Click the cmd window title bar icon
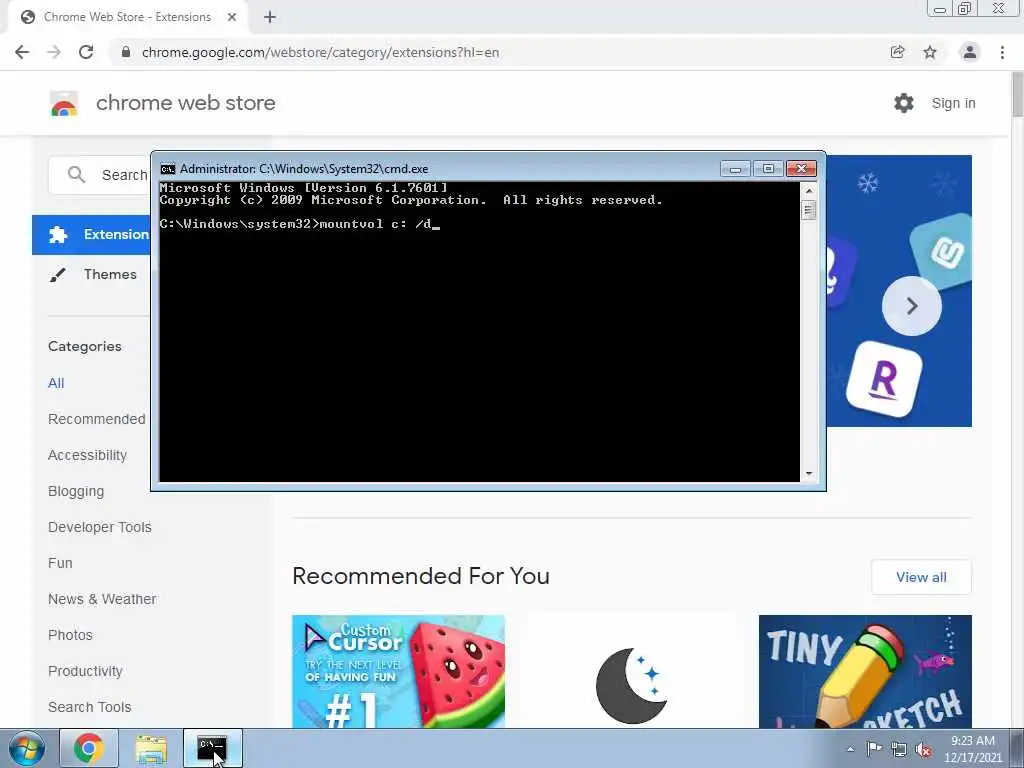 tap(168, 169)
